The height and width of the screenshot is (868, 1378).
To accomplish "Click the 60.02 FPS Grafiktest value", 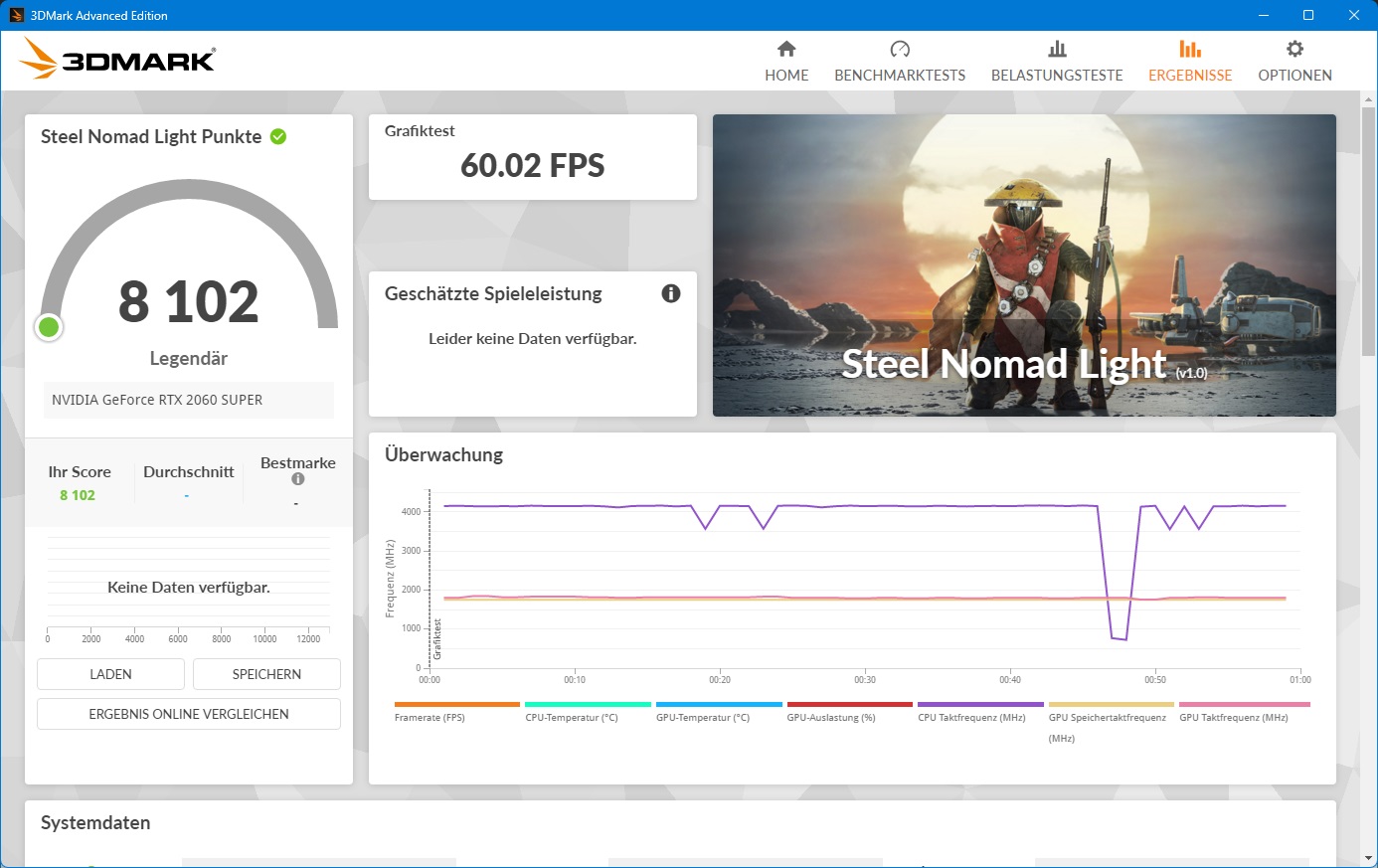I will tap(532, 165).
